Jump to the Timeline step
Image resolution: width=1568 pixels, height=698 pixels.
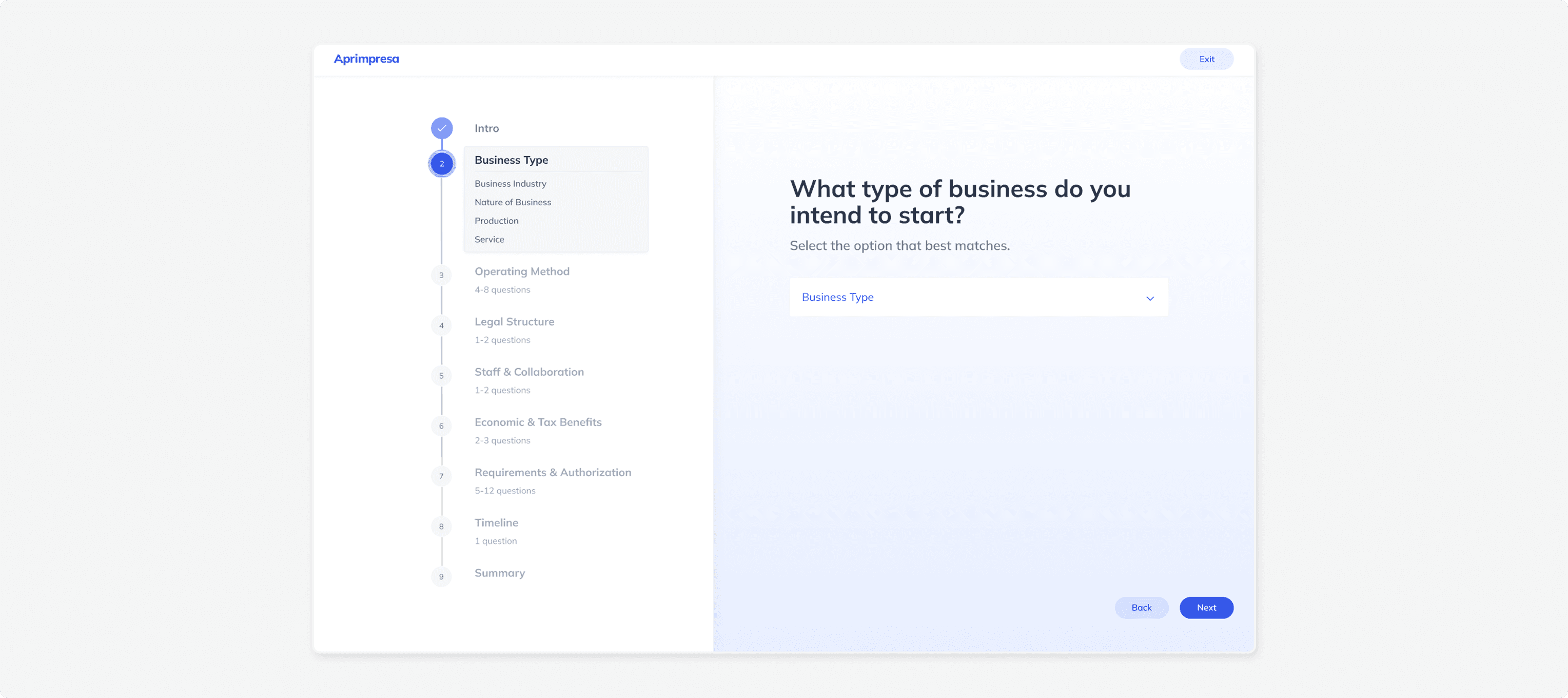496,522
